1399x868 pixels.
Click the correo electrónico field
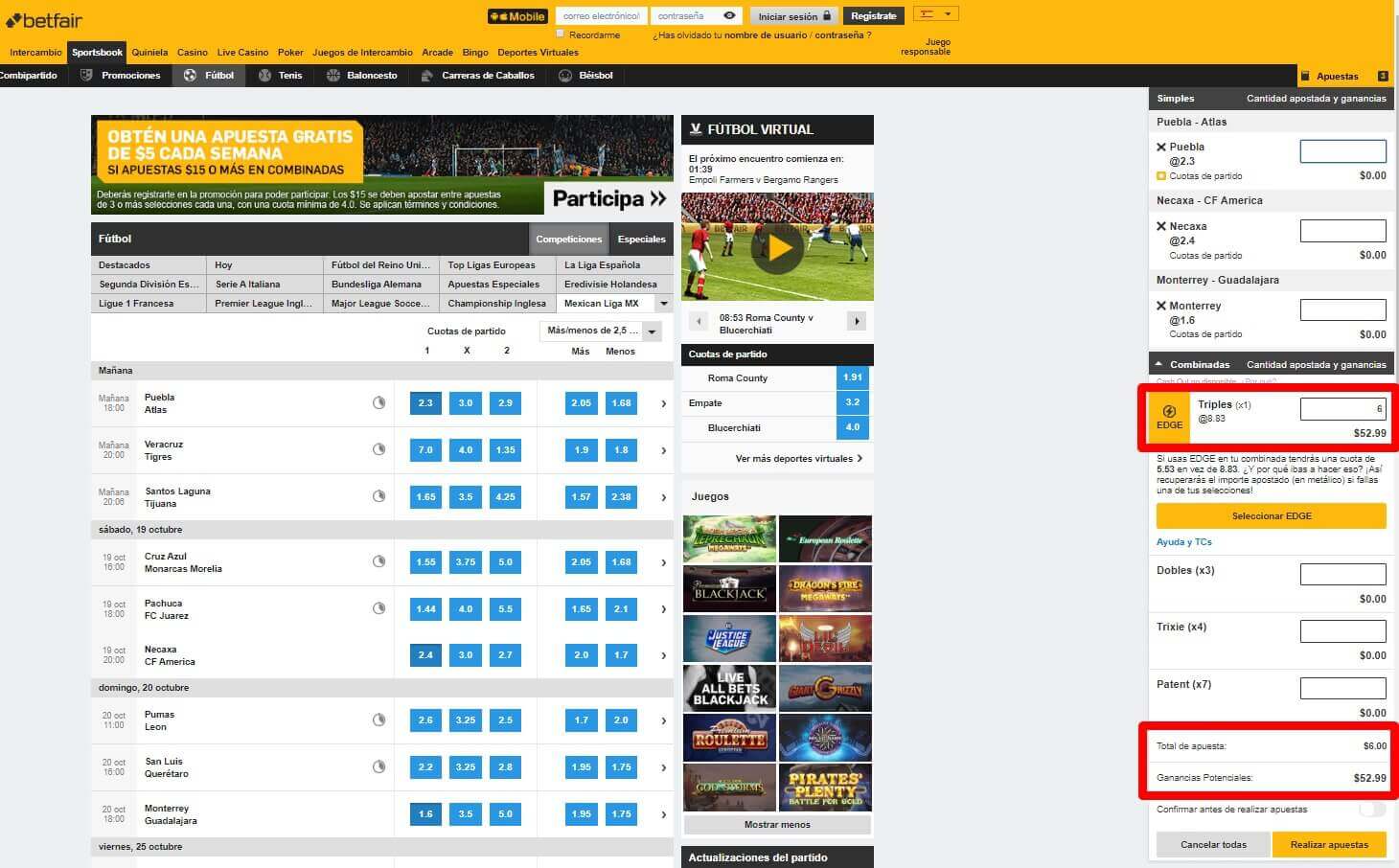click(x=601, y=16)
